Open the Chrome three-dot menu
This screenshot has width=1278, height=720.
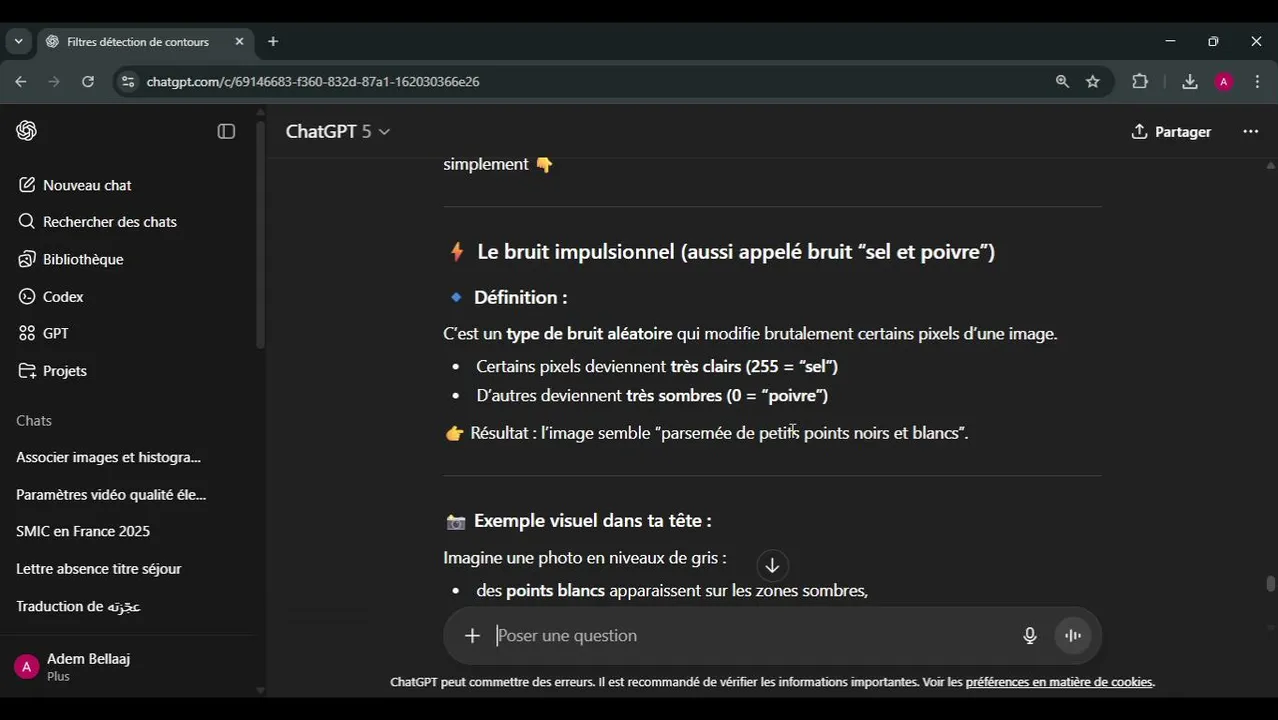[x=1258, y=82]
